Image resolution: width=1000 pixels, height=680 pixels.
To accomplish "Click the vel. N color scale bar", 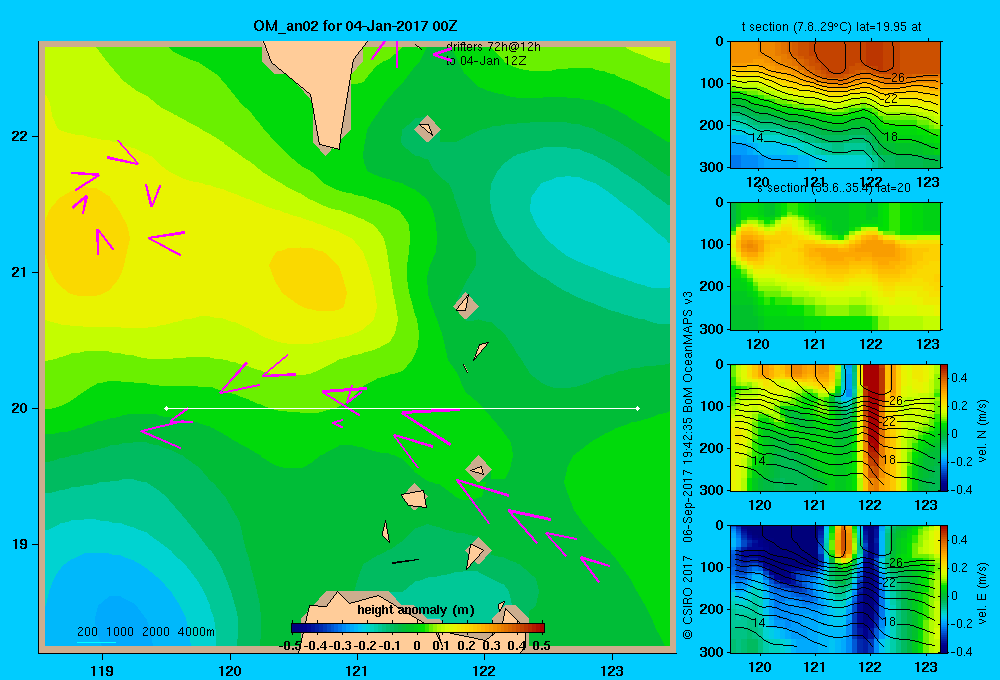I will pyautogui.click(x=944, y=427).
